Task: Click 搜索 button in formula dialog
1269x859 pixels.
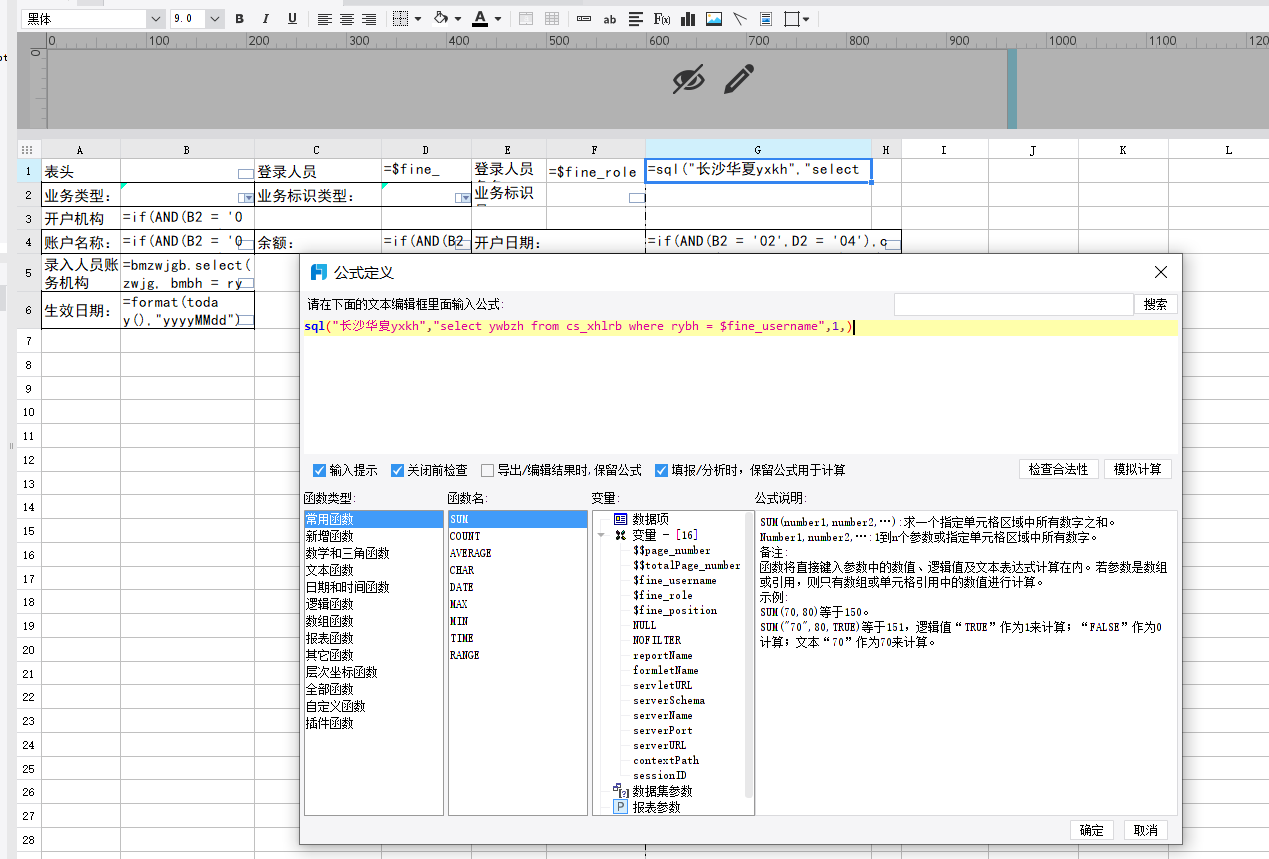Action: (x=1155, y=304)
